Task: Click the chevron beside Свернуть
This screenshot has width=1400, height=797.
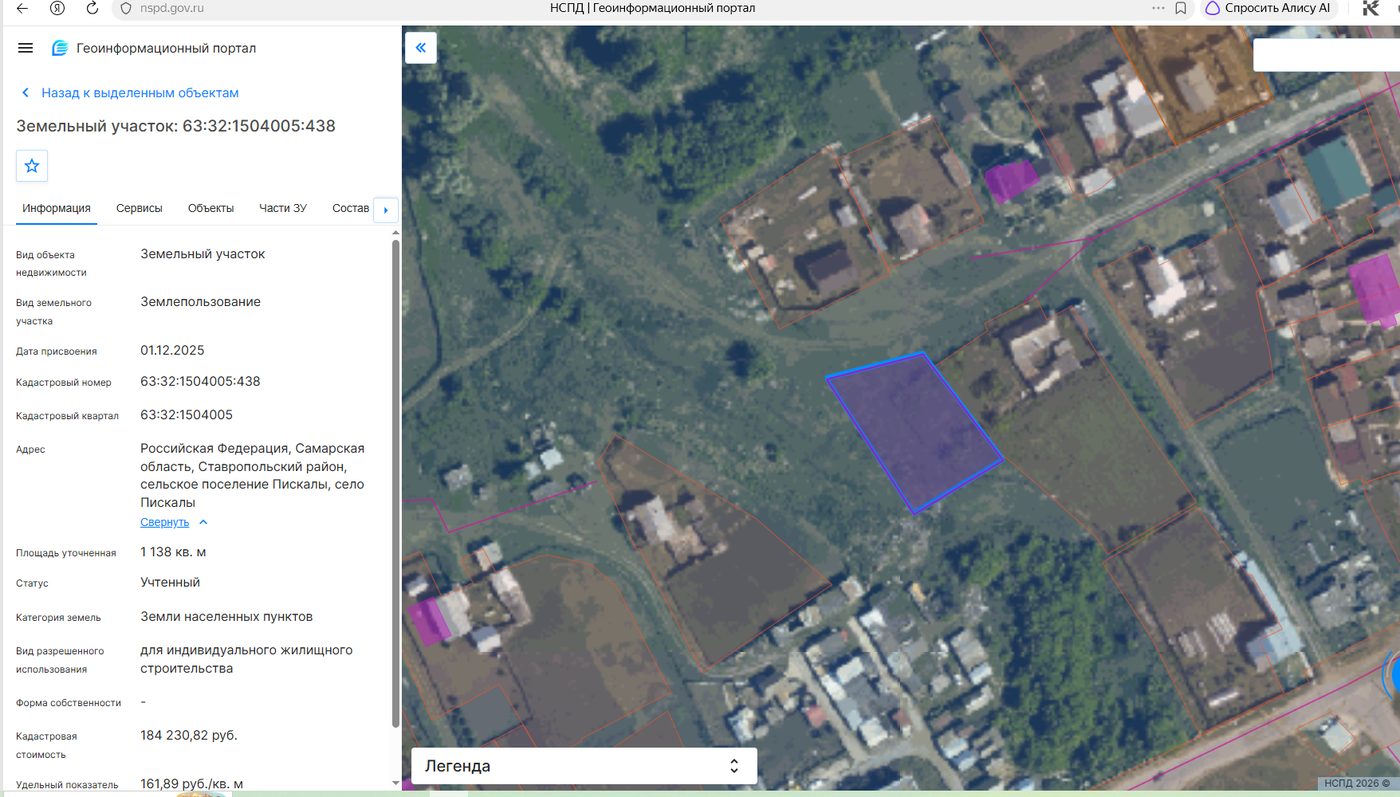Action: coord(203,522)
